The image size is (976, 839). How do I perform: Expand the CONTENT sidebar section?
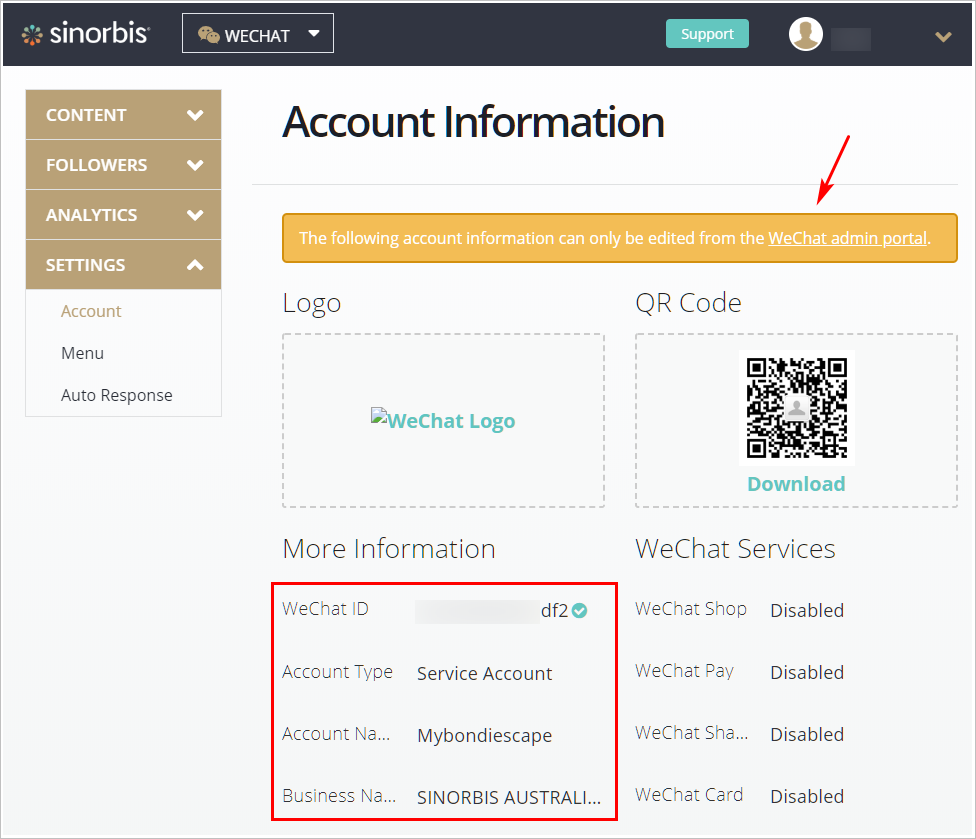(123, 115)
